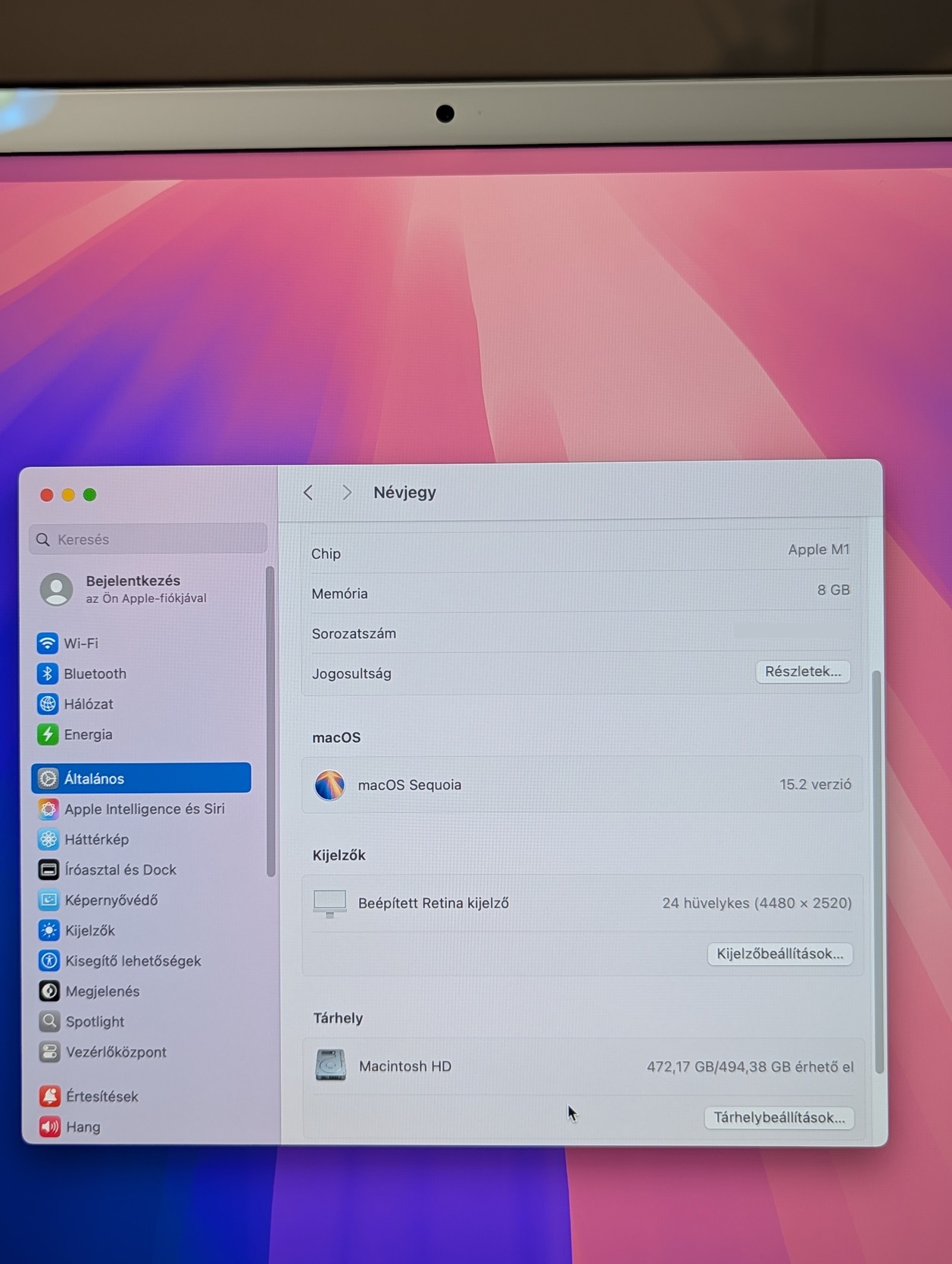Click Bejelentkezés Apple account sign-in
Screen dimensions: 952x1264
(x=146, y=588)
